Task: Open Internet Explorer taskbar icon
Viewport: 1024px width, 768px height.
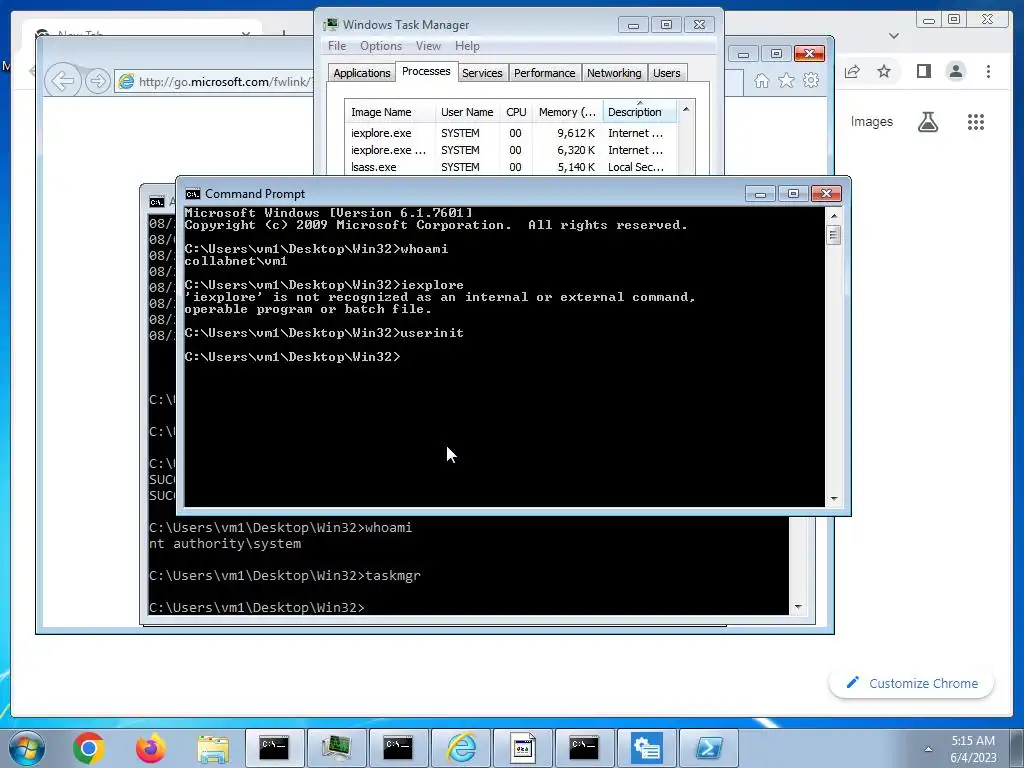Action: (460, 748)
